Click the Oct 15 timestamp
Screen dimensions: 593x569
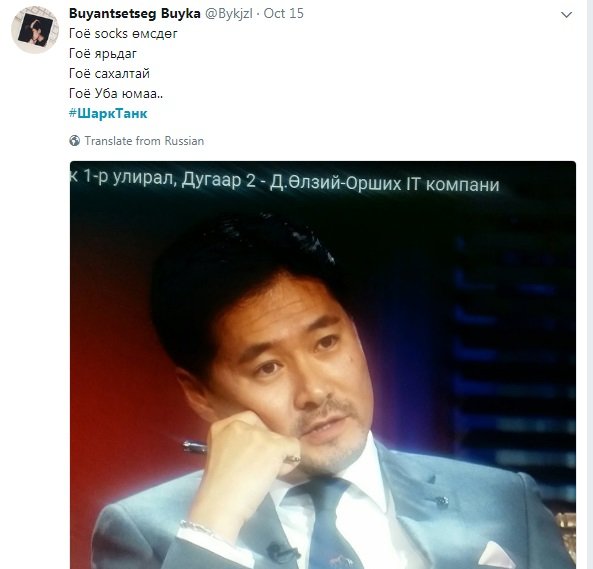point(284,14)
